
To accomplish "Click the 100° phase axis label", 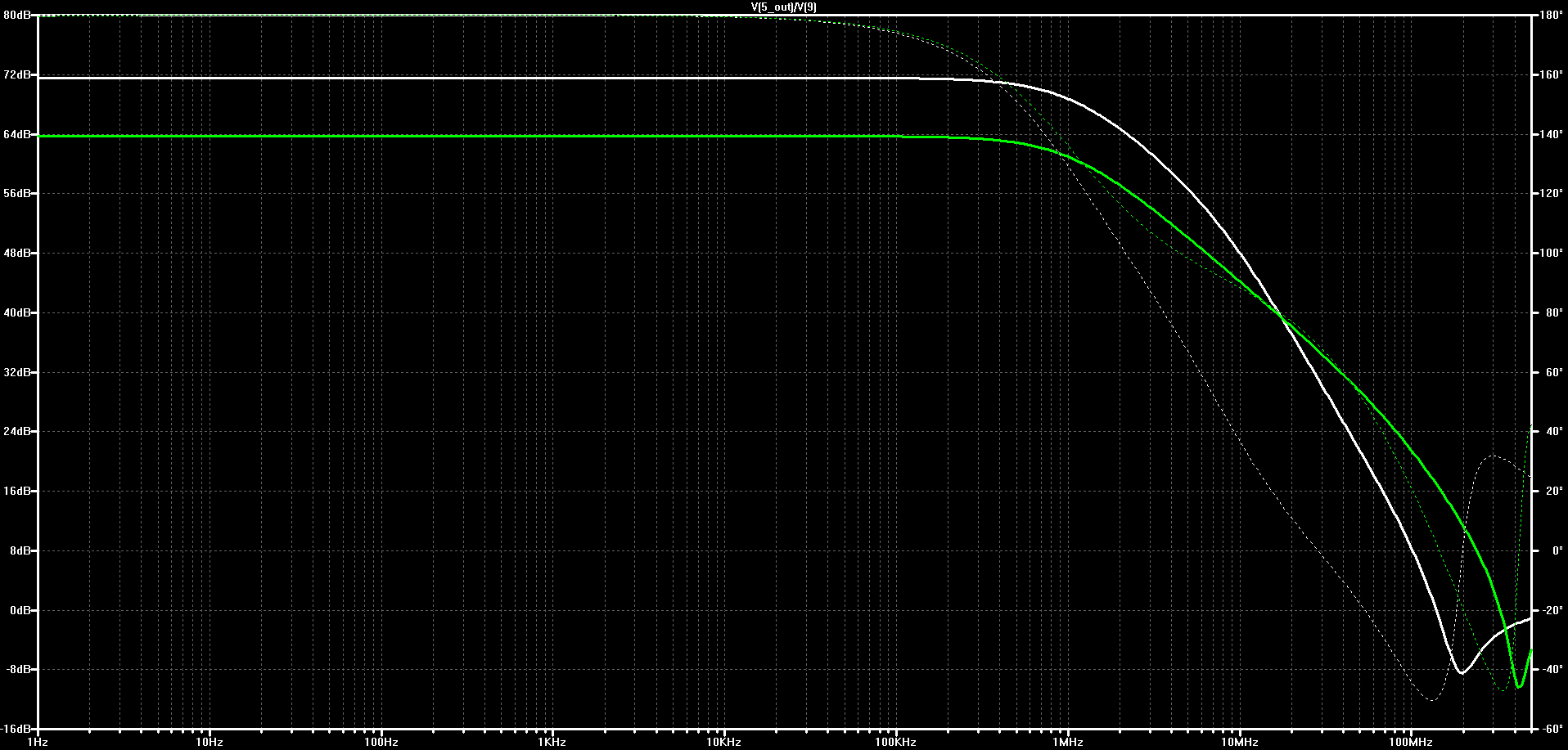I will pyautogui.click(x=1551, y=254).
